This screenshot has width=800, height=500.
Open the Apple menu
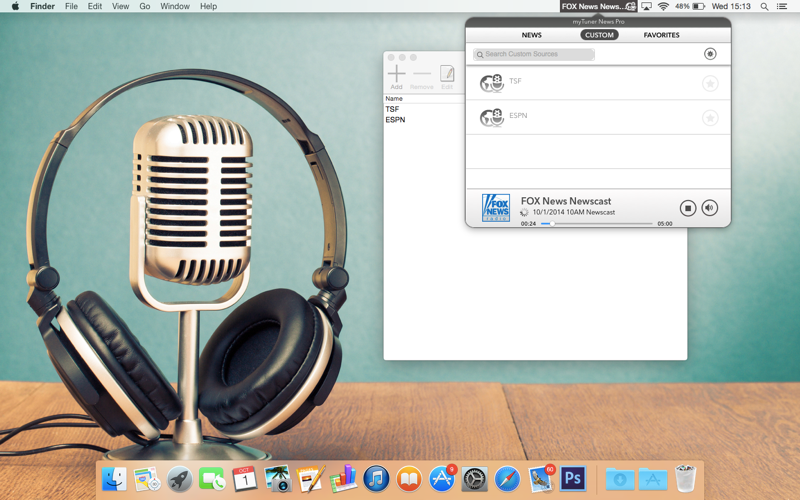point(15,6)
